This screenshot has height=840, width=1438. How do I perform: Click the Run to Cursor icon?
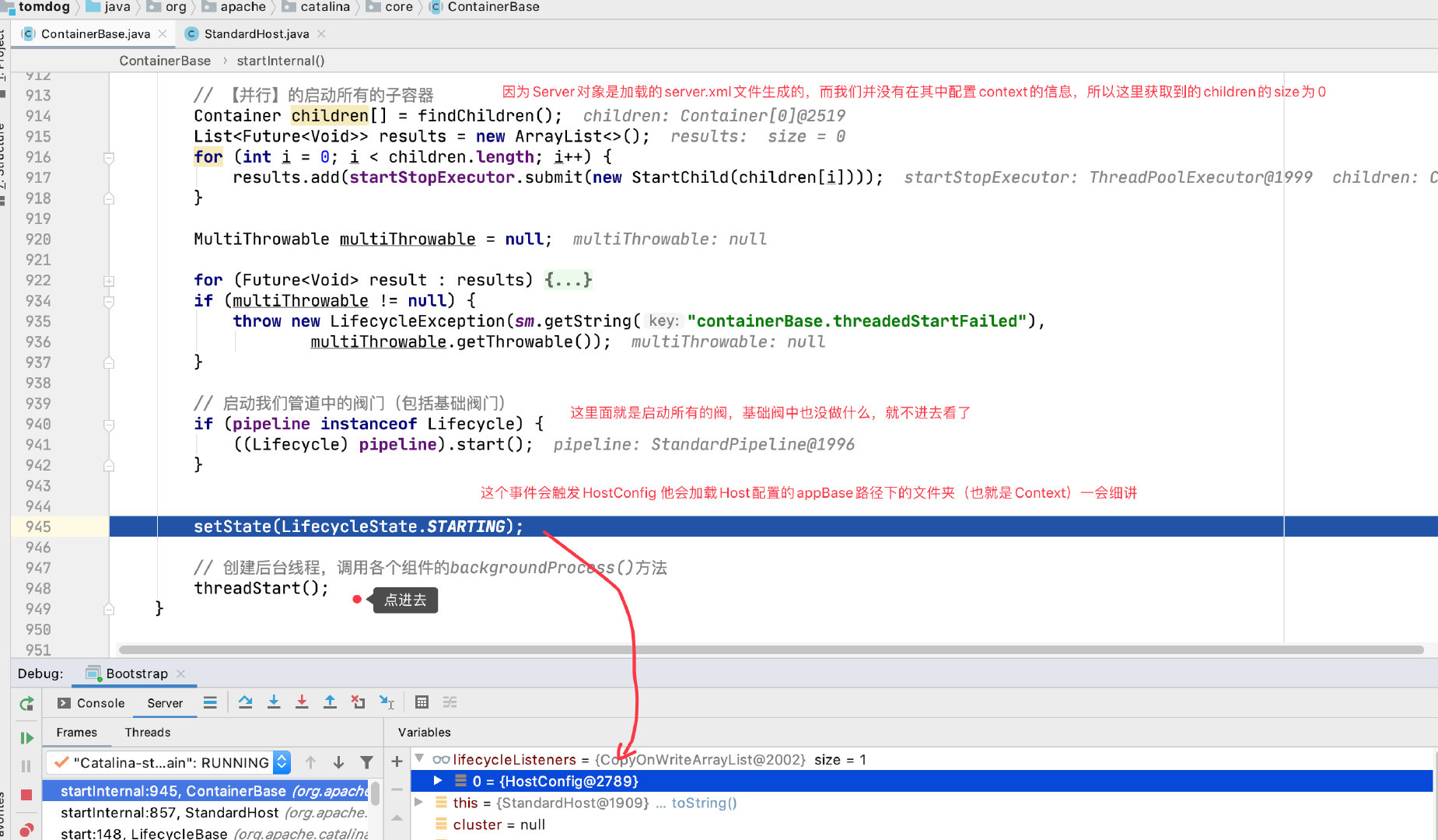[387, 702]
